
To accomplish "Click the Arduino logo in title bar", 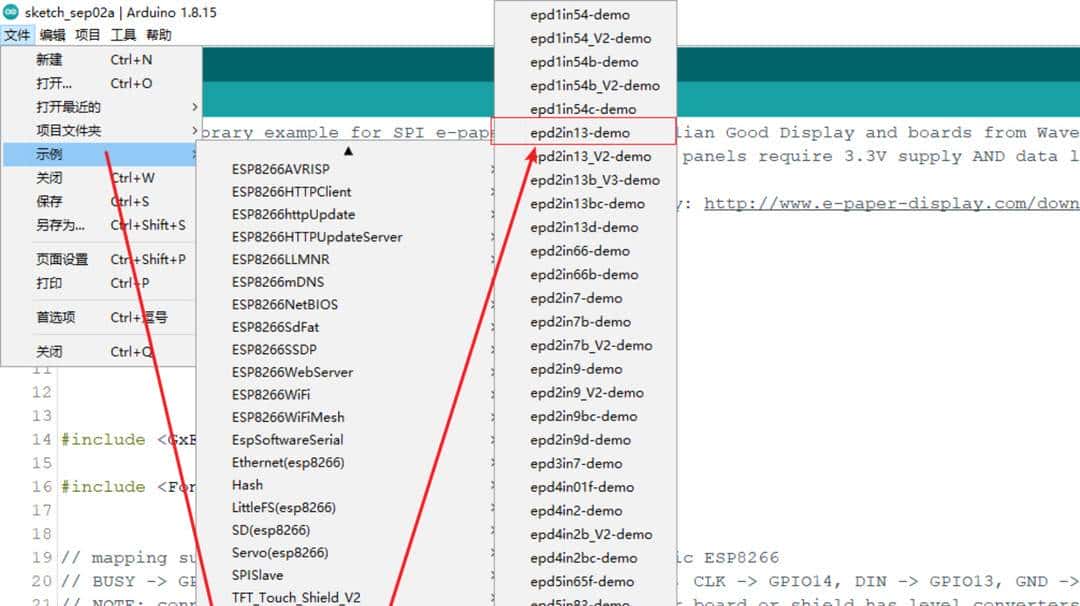I will coord(10,13).
